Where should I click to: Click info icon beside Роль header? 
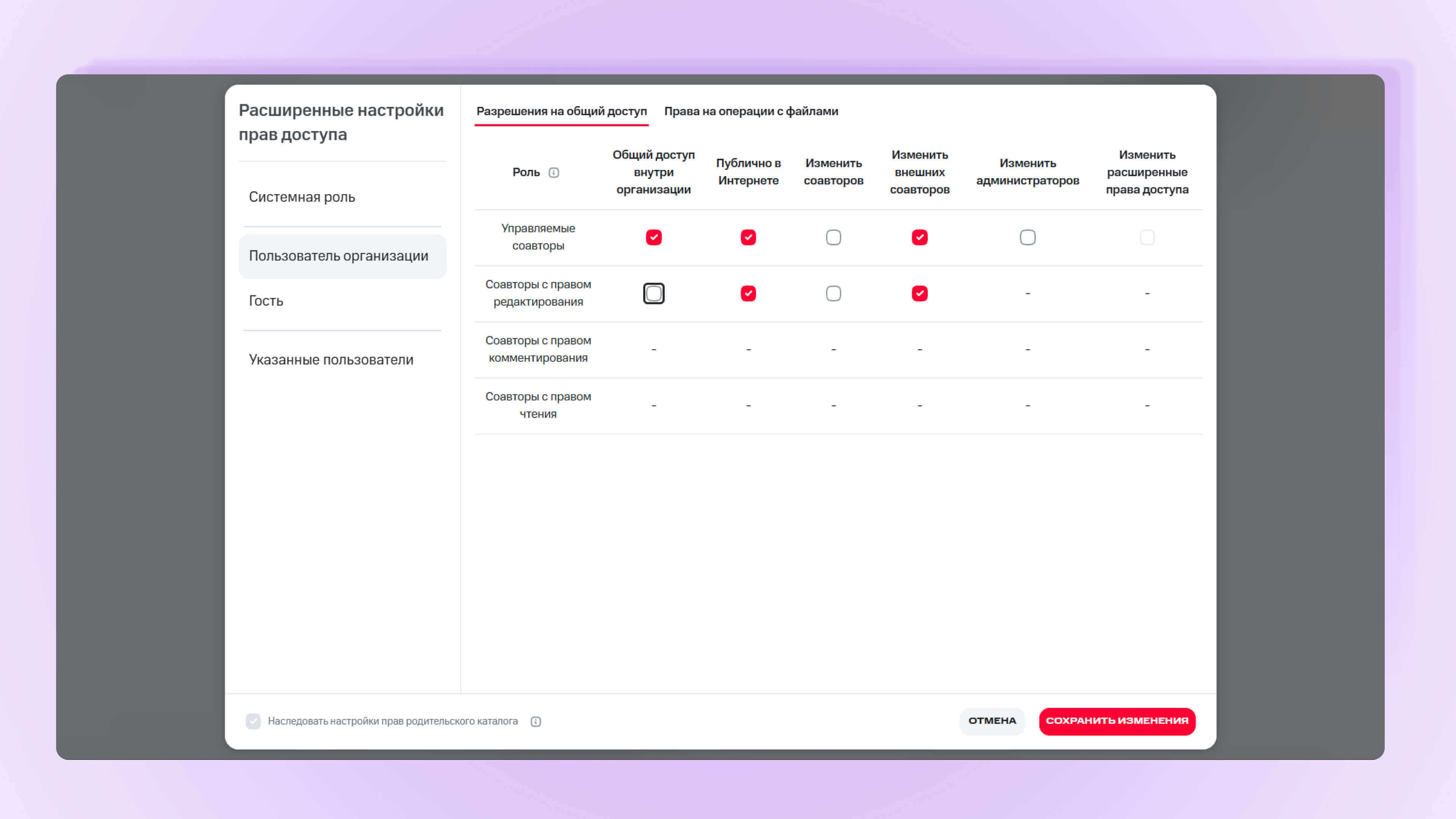click(x=554, y=173)
